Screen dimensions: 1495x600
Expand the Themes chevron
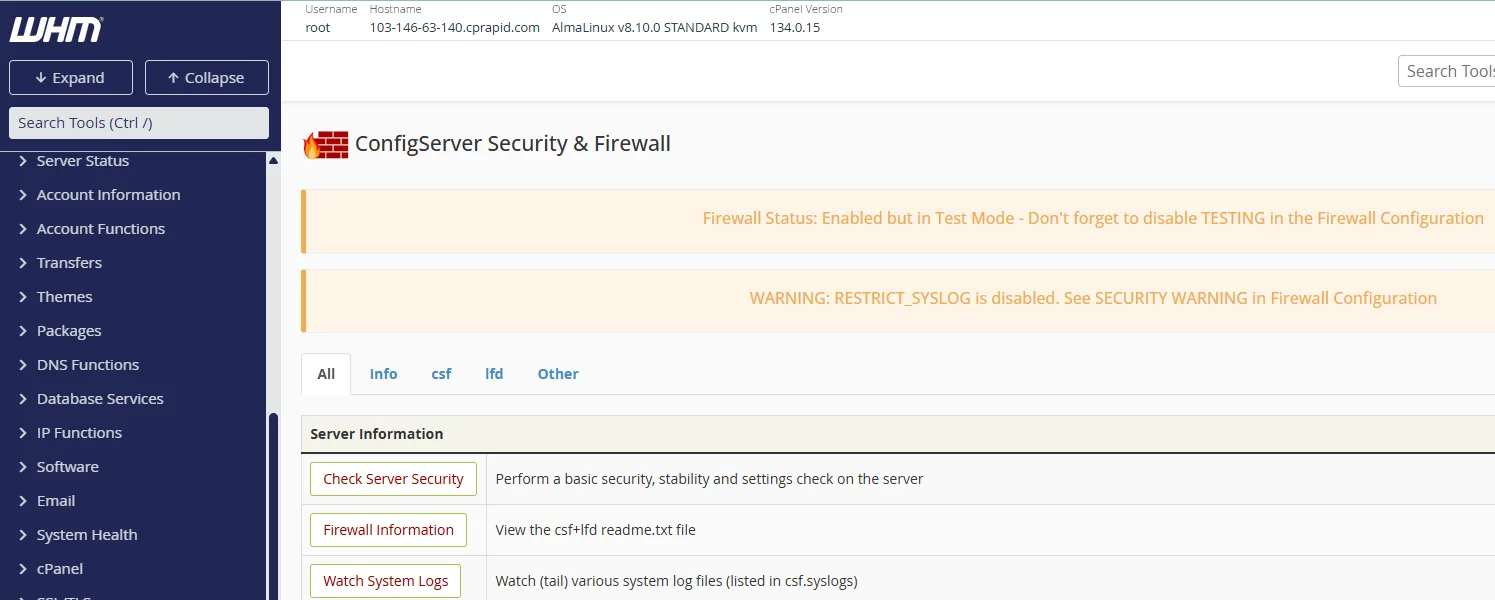click(x=23, y=297)
